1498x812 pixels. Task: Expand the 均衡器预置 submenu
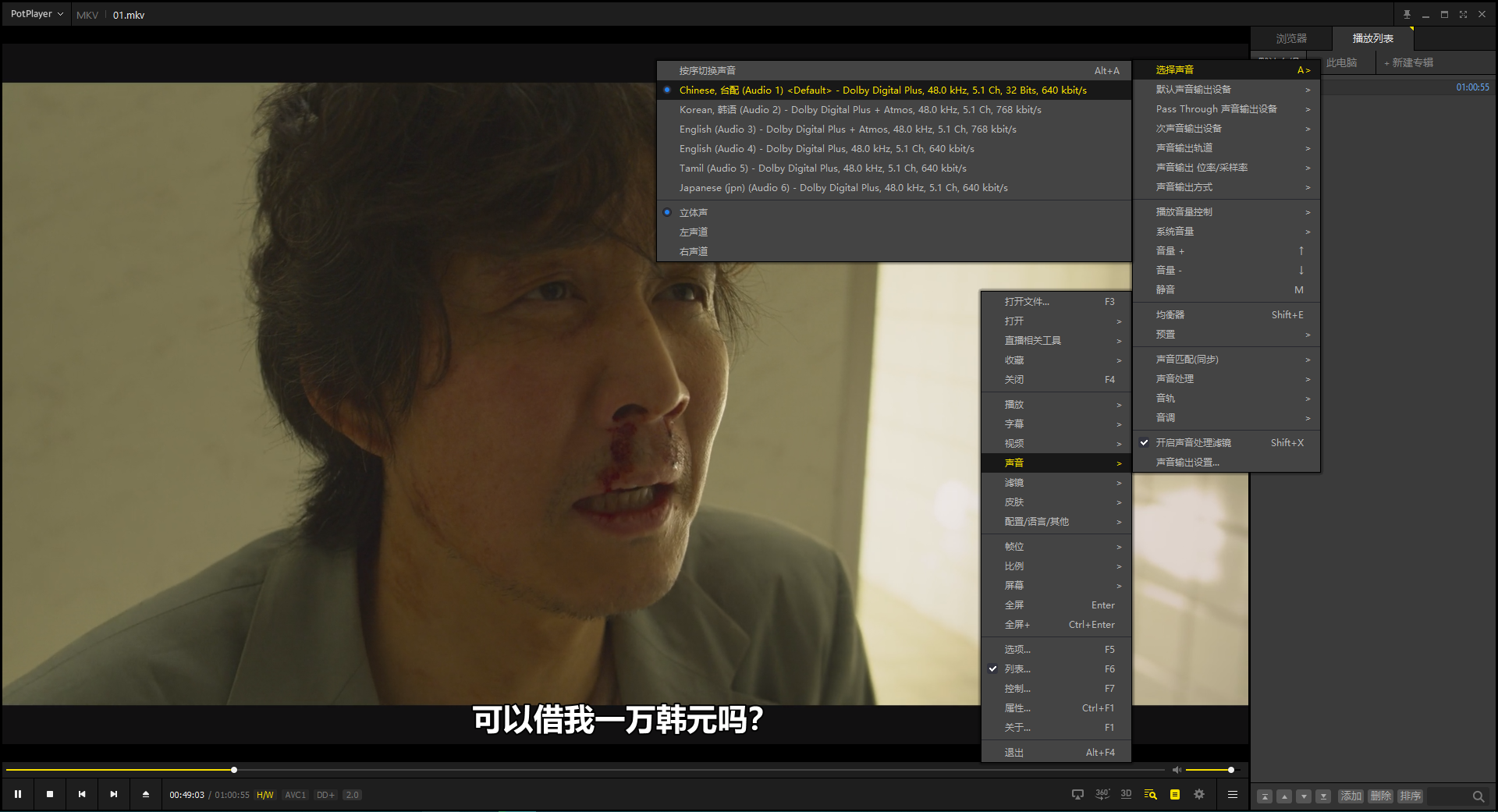pos(1165,334)
